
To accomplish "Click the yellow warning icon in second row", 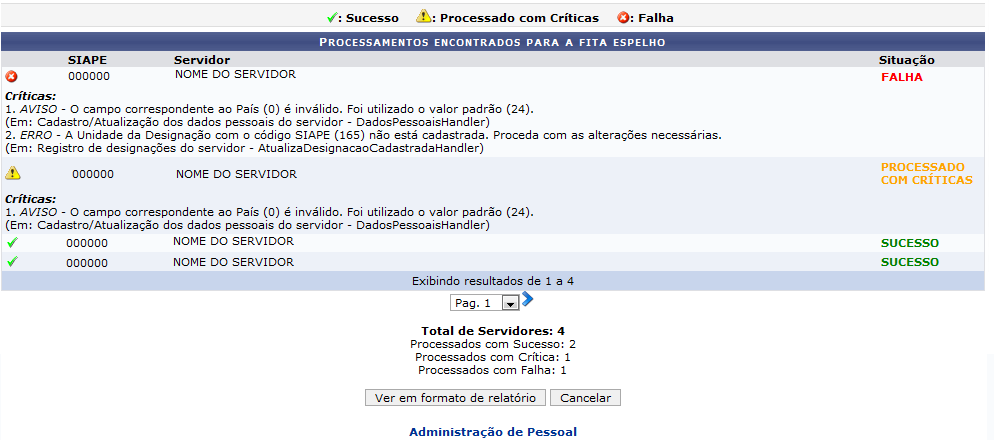I will (13, 172).
